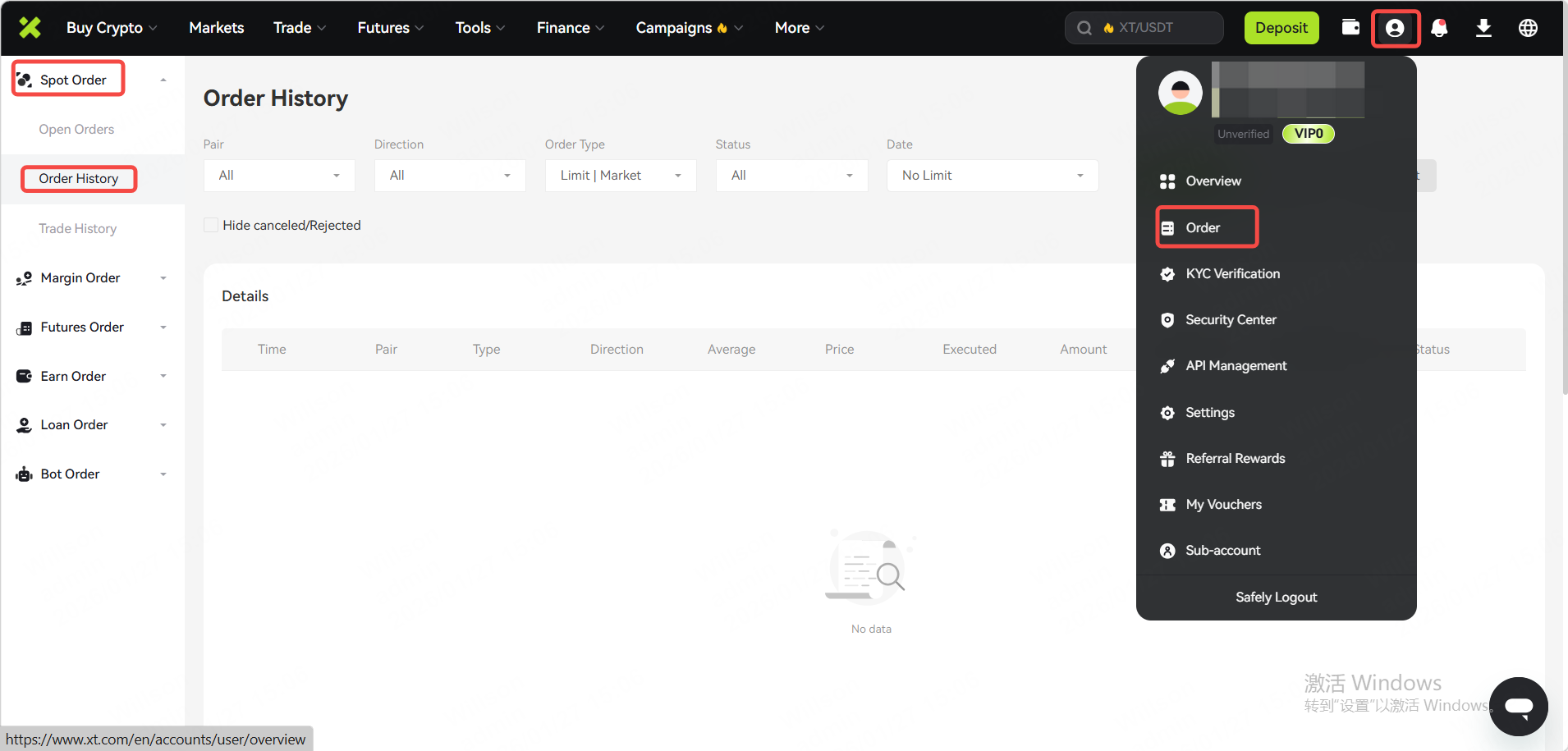
Task: Click Safely Logout
Action: (x=1276, y=598)
